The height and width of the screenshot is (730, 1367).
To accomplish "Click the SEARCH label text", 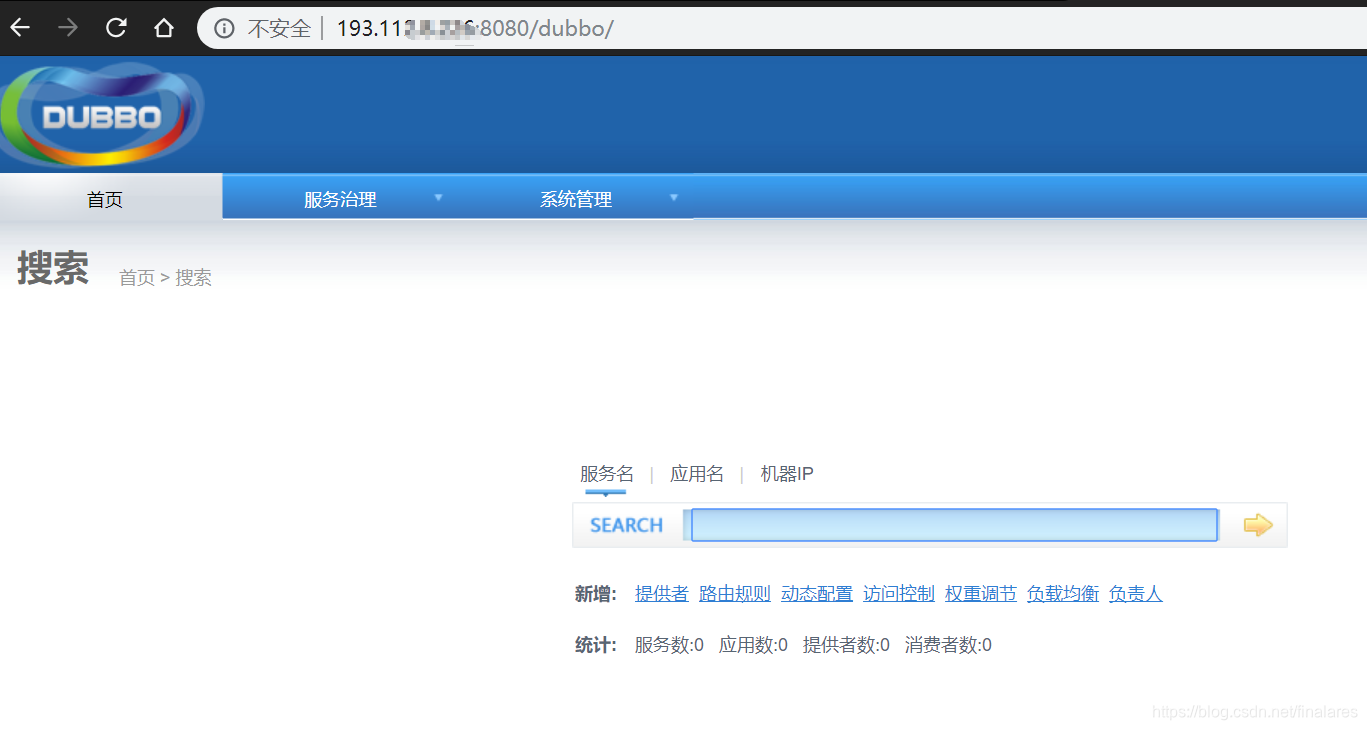I will click(x=626, y=525).
